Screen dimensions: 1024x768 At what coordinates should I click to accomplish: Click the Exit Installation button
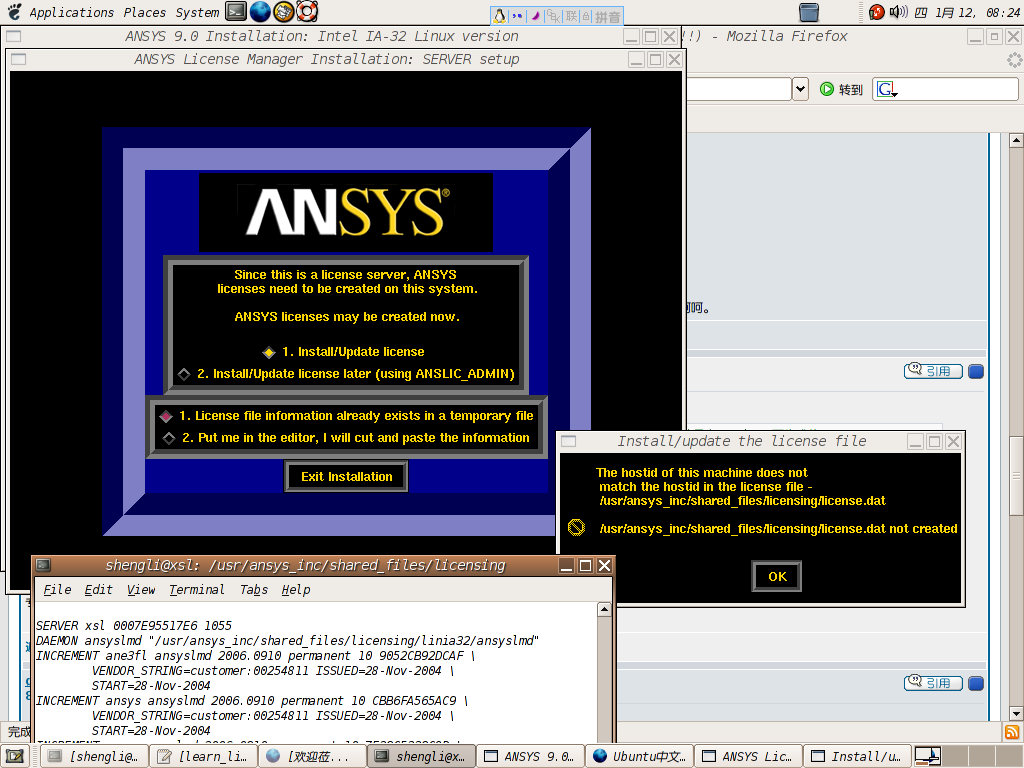point(346,477)
